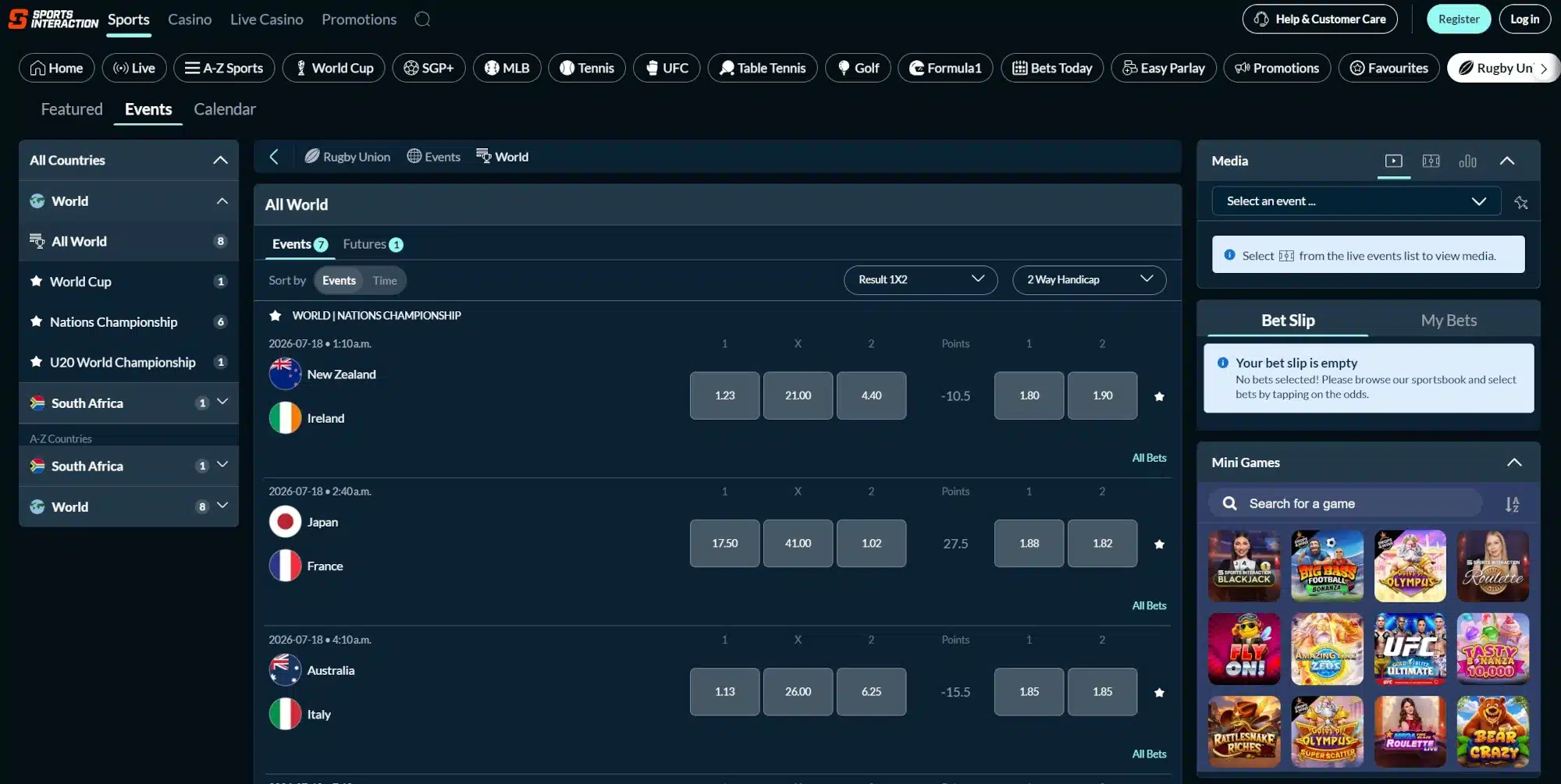Open the search magnifier icon
This screenshot has height=784, width=1561.
(422, 20)
